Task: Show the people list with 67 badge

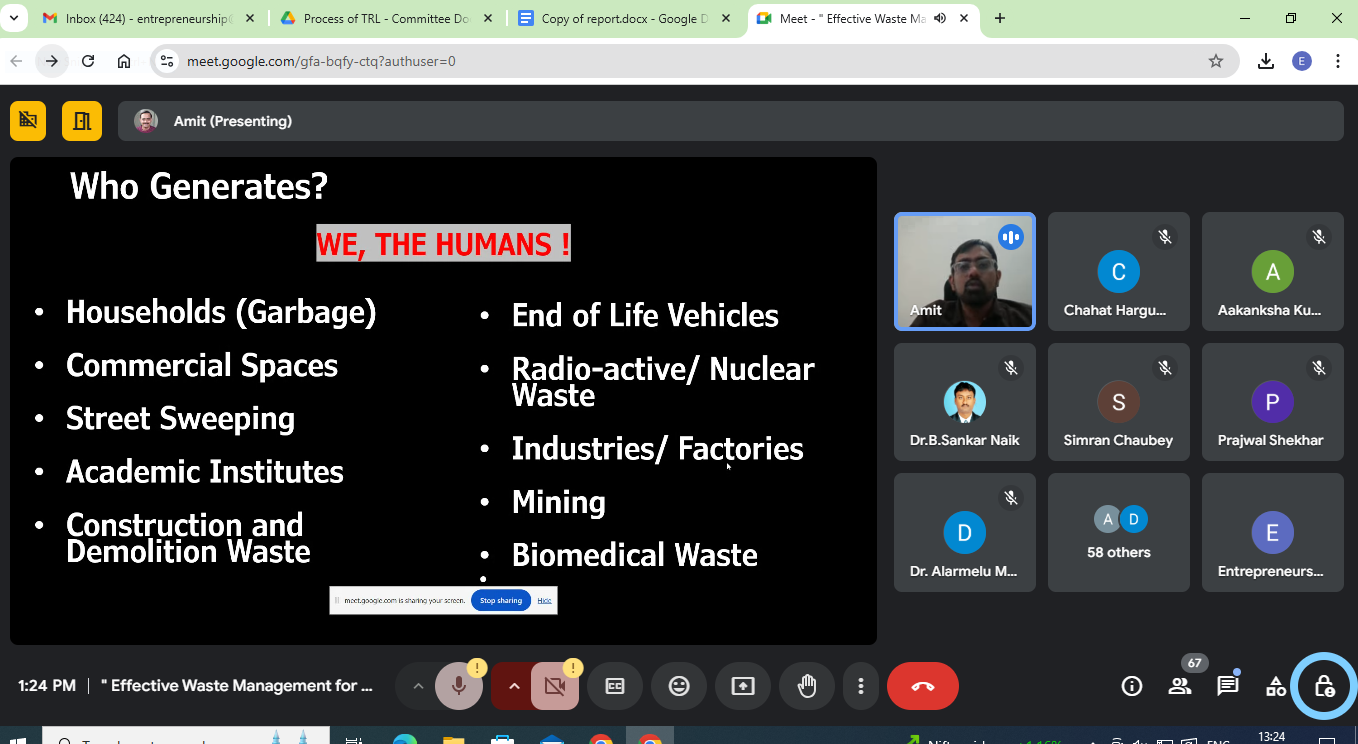Action: coord(1180,686)
